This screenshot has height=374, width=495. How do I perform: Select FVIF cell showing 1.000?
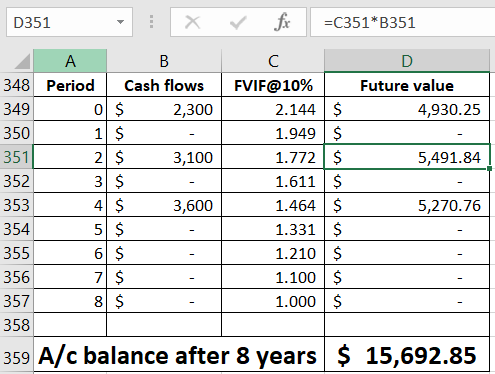pyautogui.click(x=273, y=301)
